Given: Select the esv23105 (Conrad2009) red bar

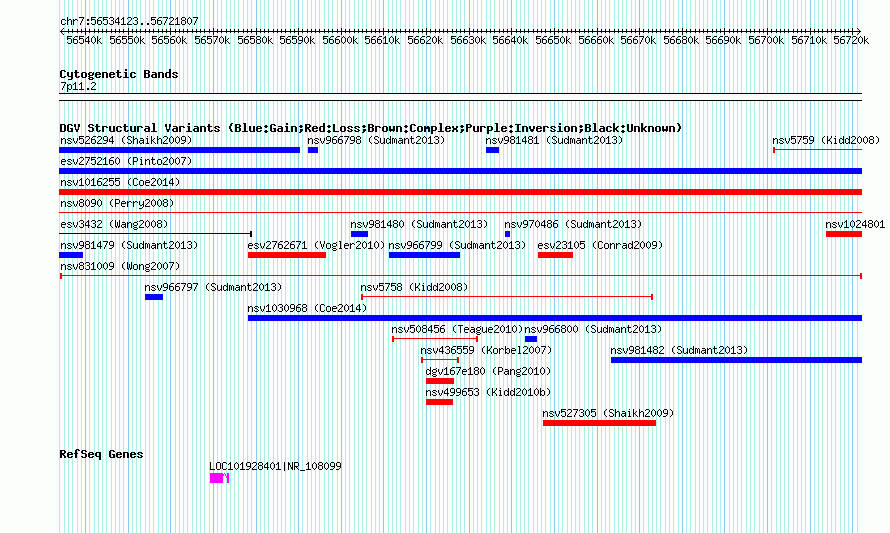Looking at the screenshot, I should (x=555, y=255).
